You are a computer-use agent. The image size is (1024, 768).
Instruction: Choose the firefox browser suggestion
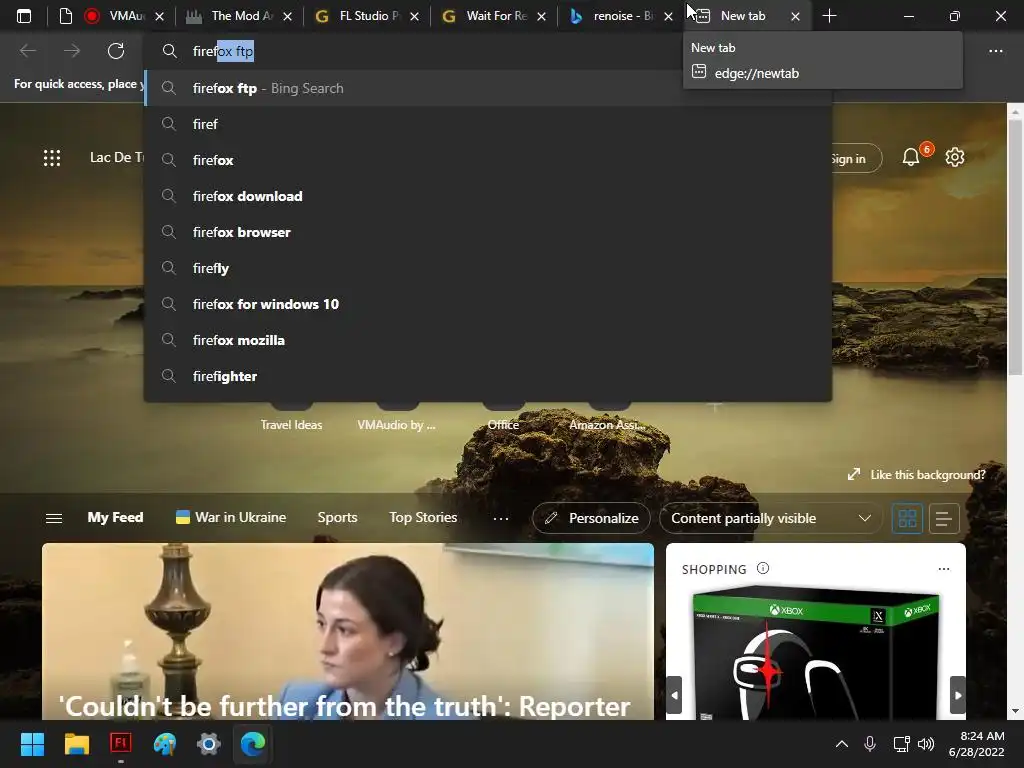point(488,232)
